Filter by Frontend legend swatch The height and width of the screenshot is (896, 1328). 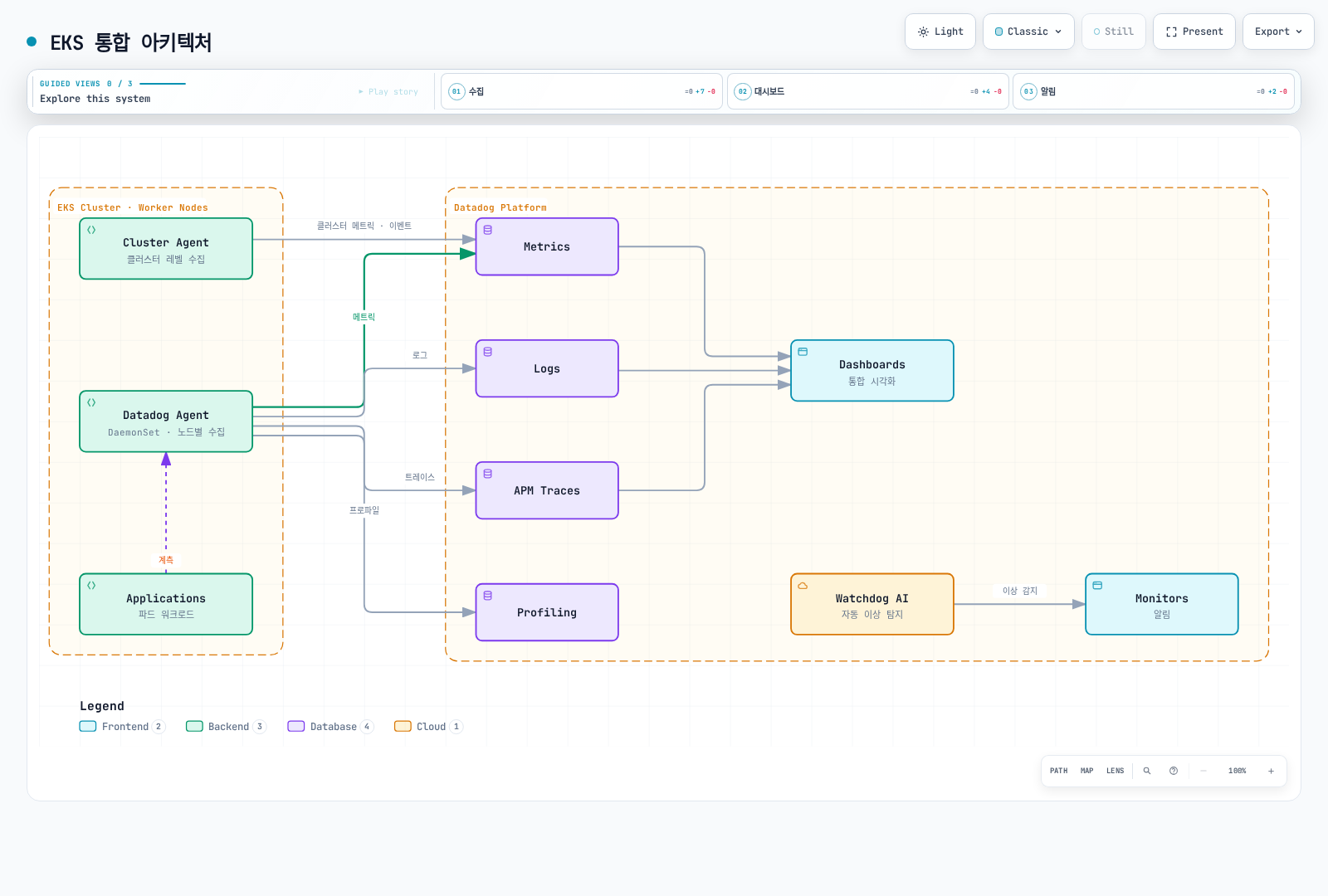pos(88,727)
